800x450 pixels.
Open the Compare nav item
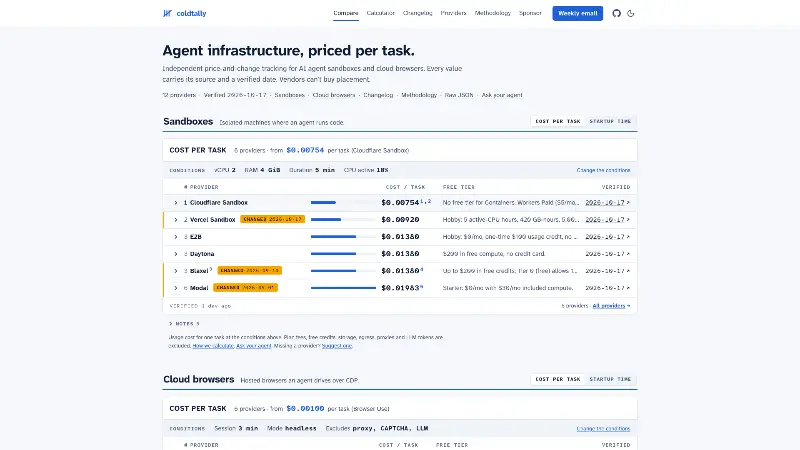346,13
